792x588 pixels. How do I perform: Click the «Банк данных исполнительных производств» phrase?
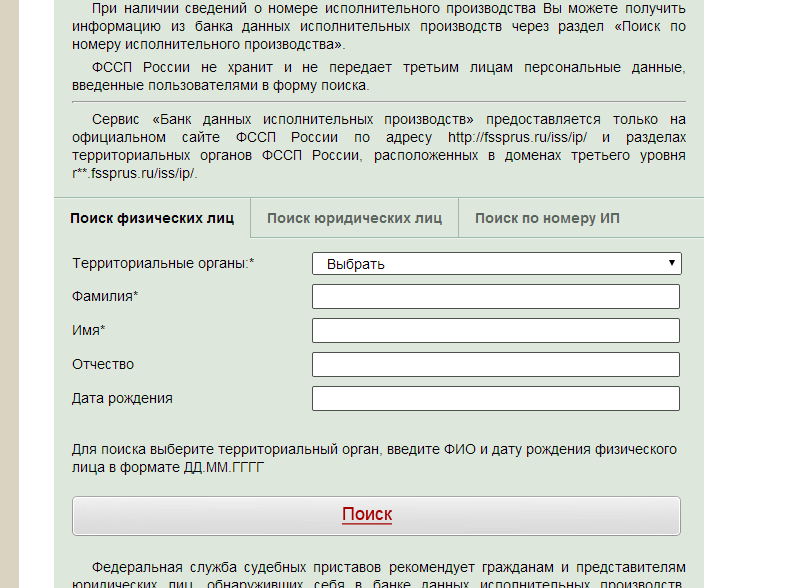(313, 120)
